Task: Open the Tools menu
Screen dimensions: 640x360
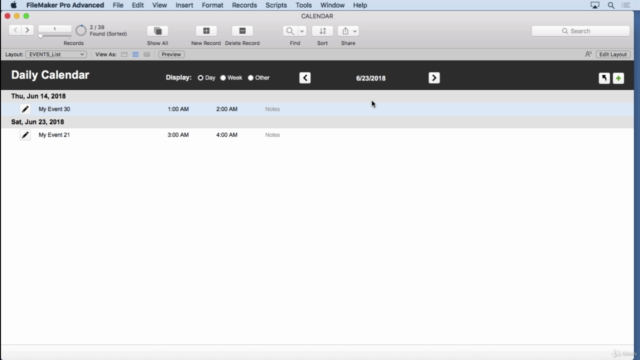Action: 304,5
